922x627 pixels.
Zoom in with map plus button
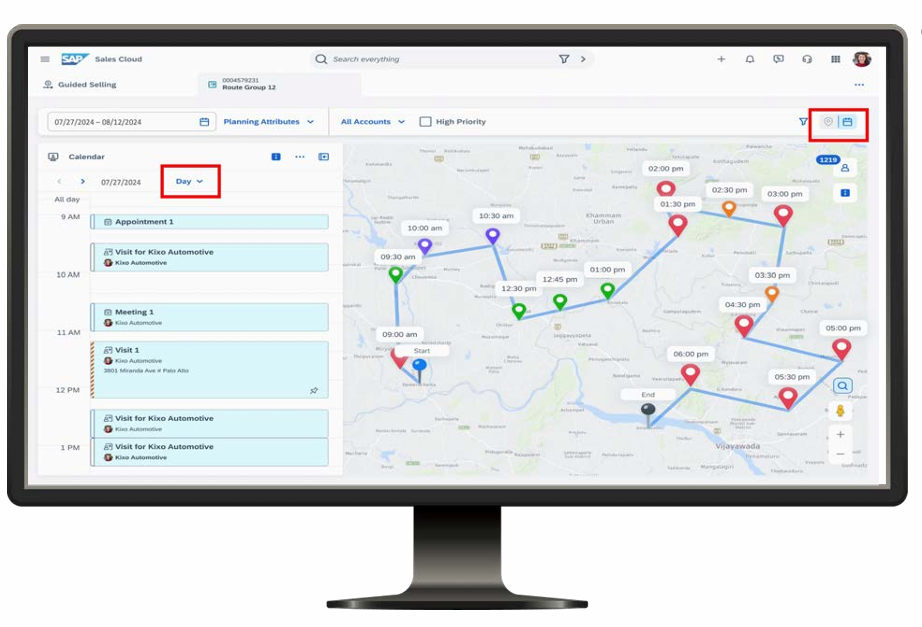(x=840, y=434)
